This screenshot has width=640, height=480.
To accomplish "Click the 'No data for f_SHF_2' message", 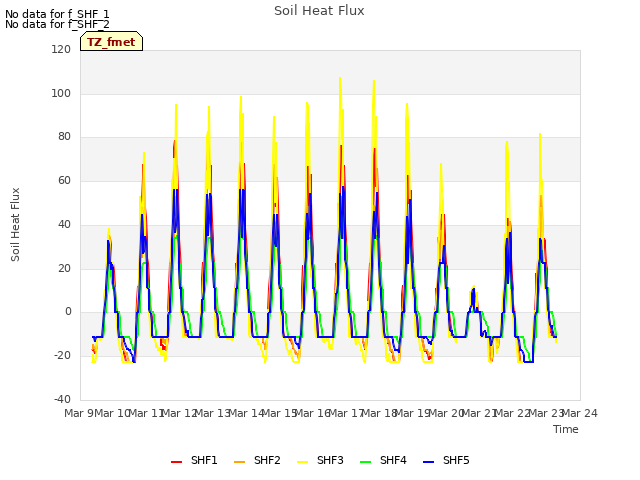I will click(57, 24).
